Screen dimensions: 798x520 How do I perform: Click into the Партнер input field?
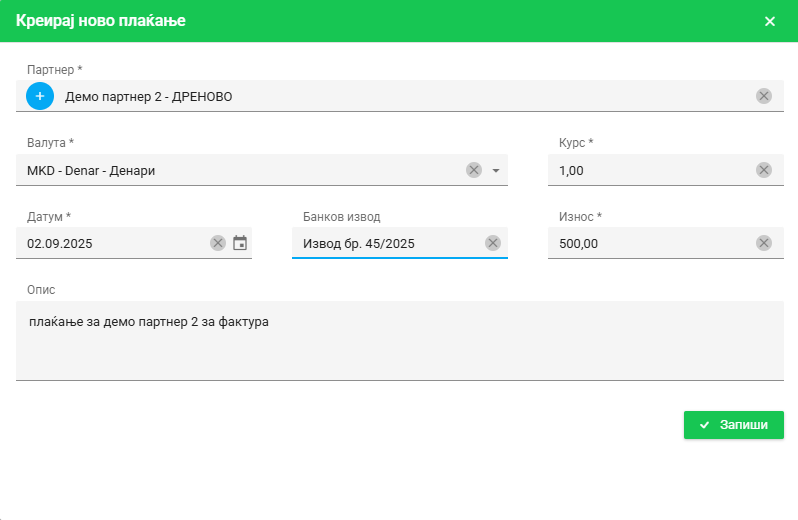click(x=400, y=96)
